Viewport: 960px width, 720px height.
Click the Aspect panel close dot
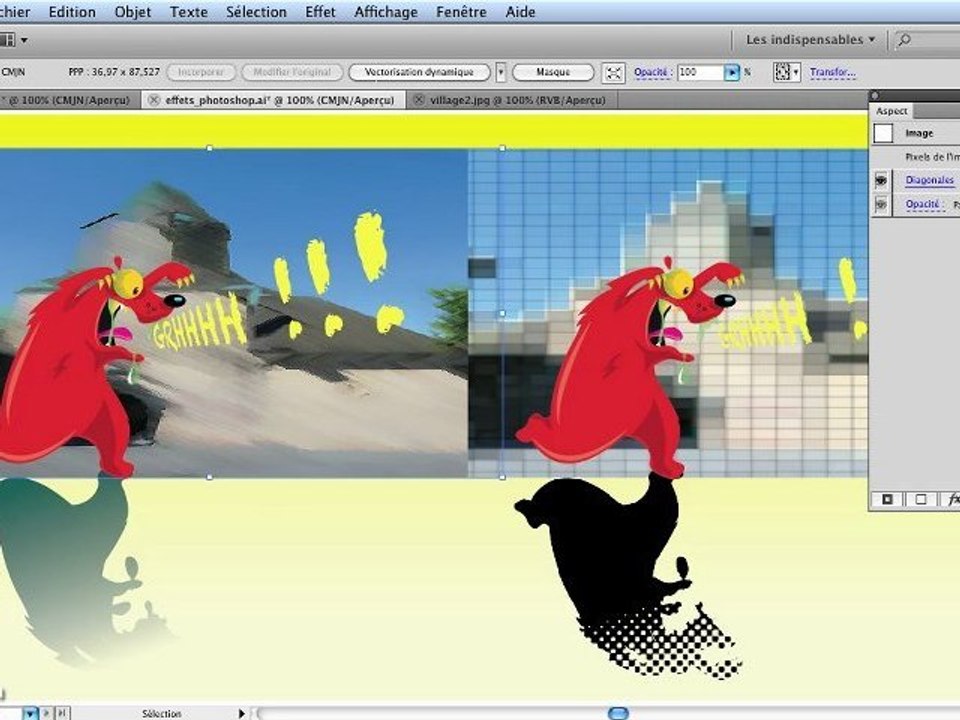tap(875, 95)
